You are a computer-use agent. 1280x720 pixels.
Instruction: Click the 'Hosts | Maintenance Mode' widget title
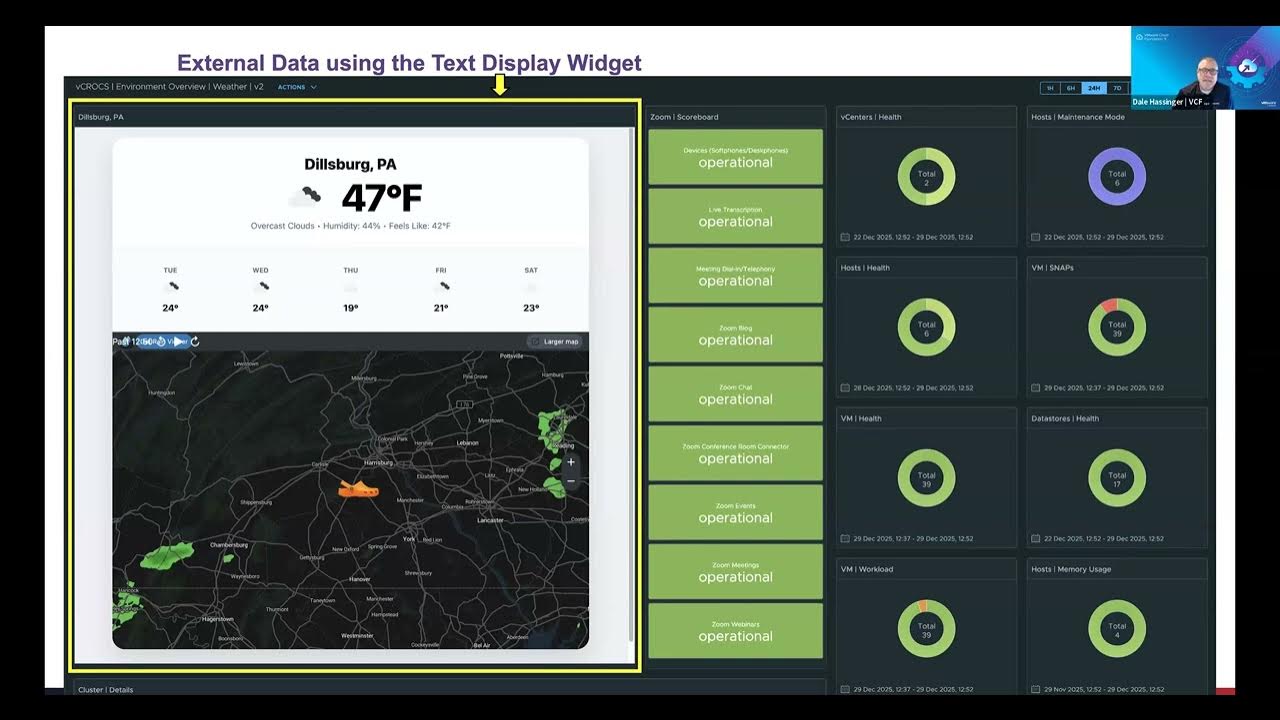click(1078, 117)
